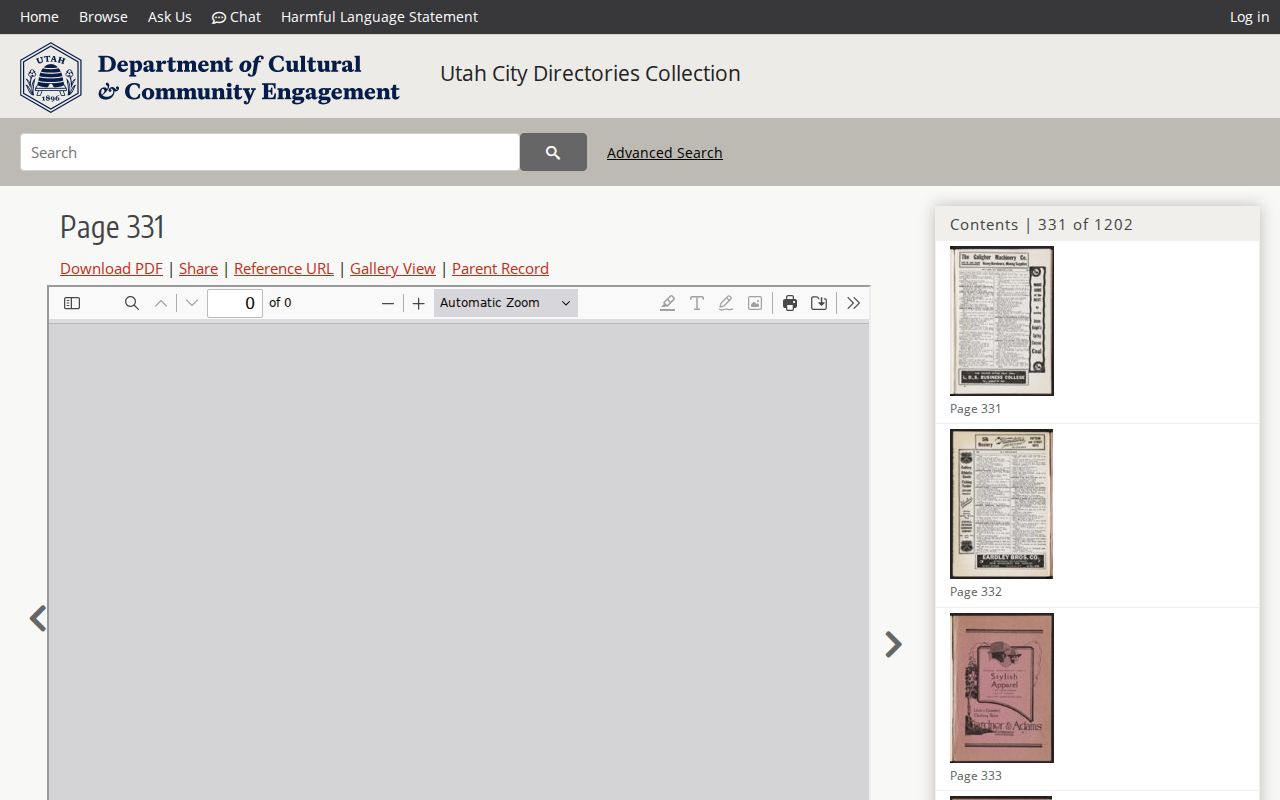Click the PDF page number field
1280x800 pixels.
click(235, 303)
